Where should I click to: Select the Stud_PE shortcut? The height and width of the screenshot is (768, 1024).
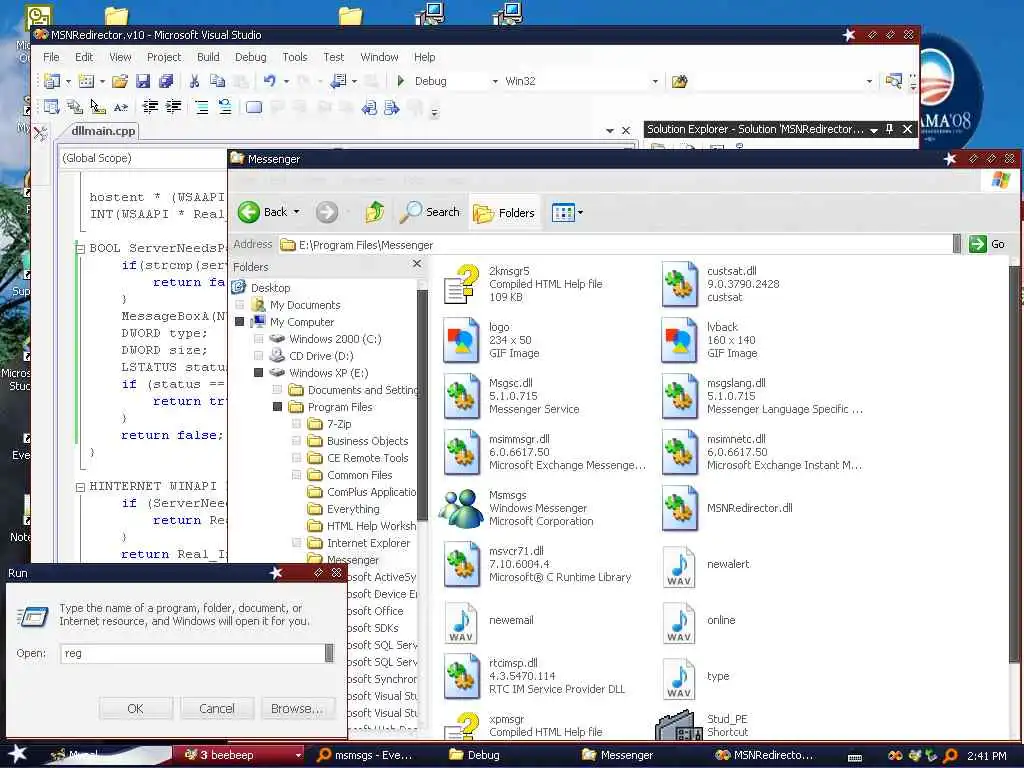pyautogui.click(x=703, y=726)
